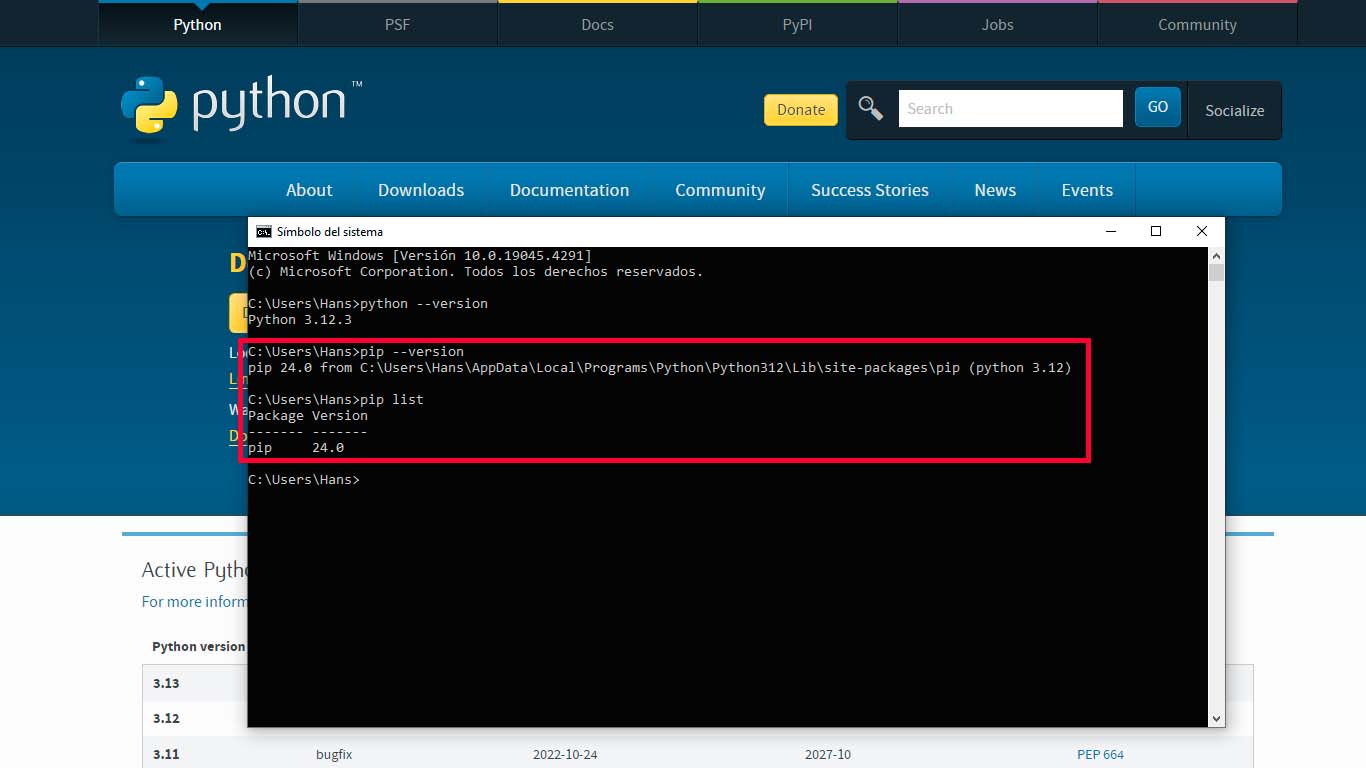
Task: Open the Documentation navigation menu
Action: point(569,190)
